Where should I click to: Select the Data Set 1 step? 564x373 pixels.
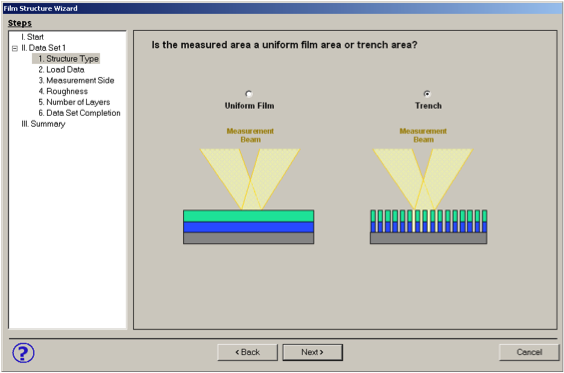(x=44, y=48)
